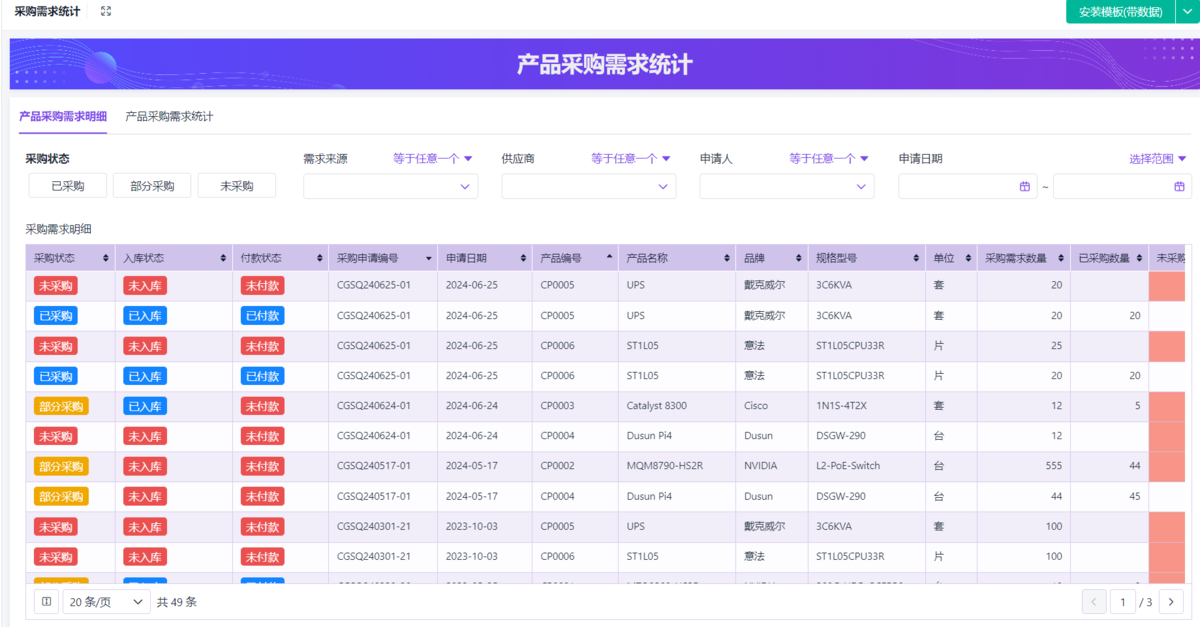This screenshot has height=627, width=1200.
Task: Click the previous page left arrow
Action: [x=1094, y=602]
